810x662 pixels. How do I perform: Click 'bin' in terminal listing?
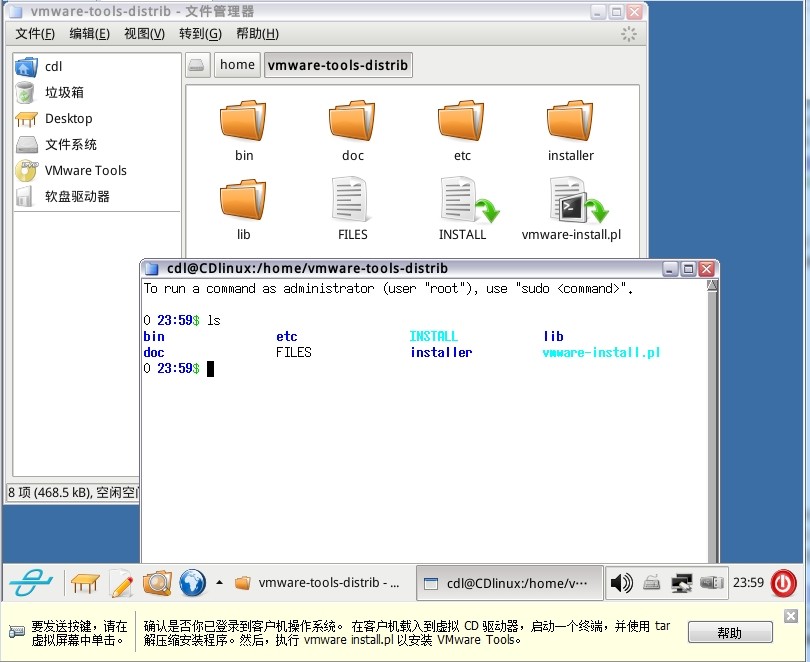point(154,337)
